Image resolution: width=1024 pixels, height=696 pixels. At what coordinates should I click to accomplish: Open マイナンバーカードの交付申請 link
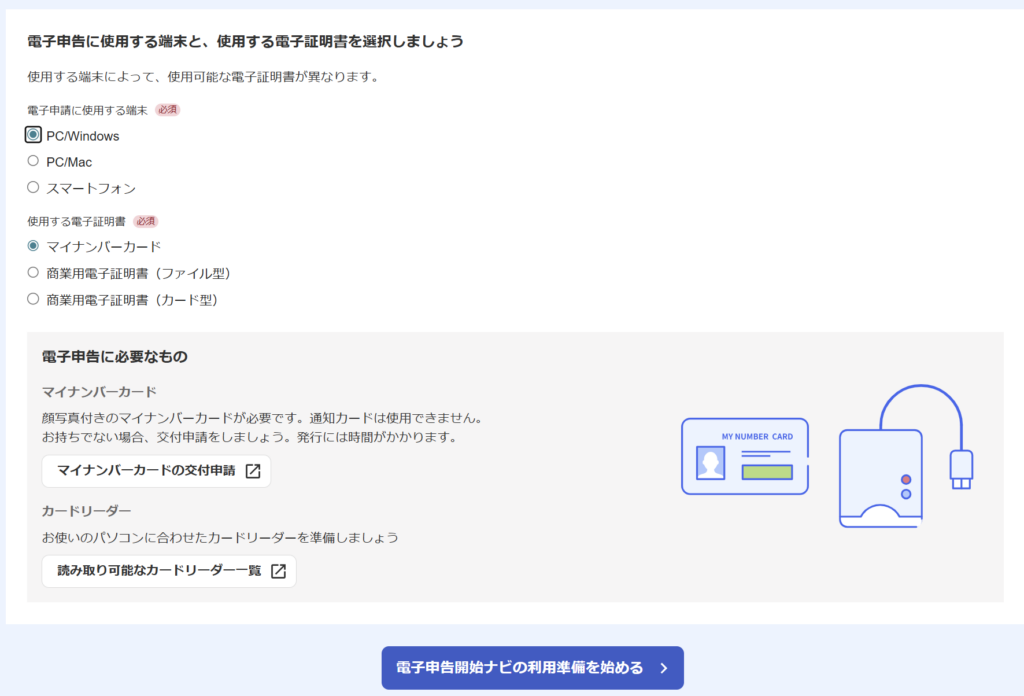click(146, 471)
